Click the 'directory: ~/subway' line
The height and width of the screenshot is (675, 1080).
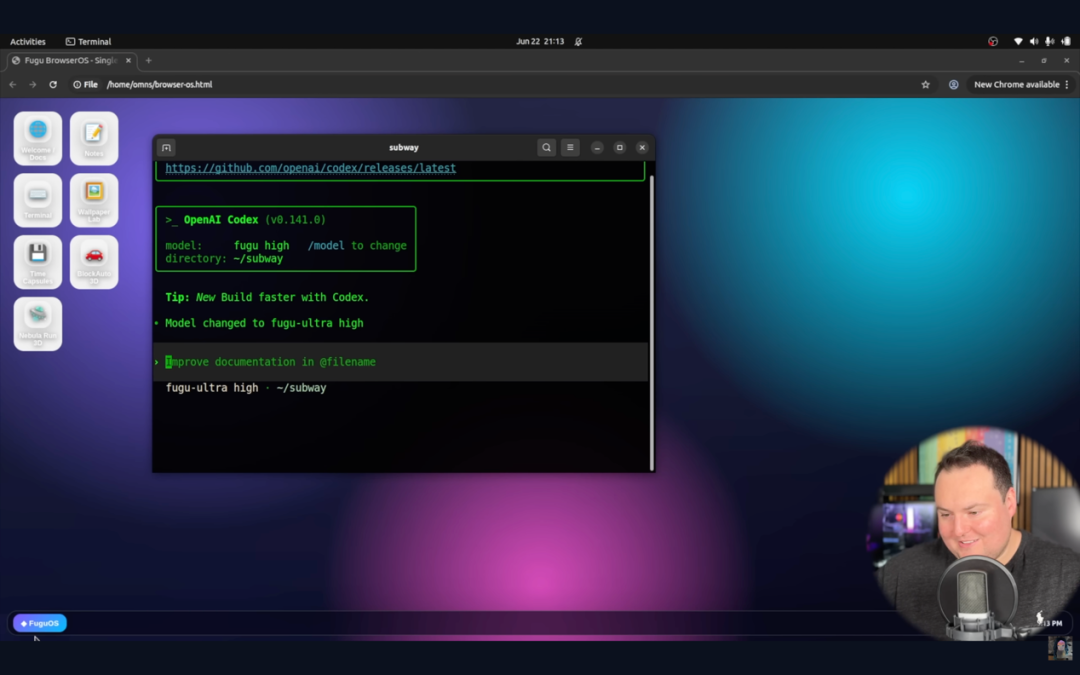click(x=224, y=259)
